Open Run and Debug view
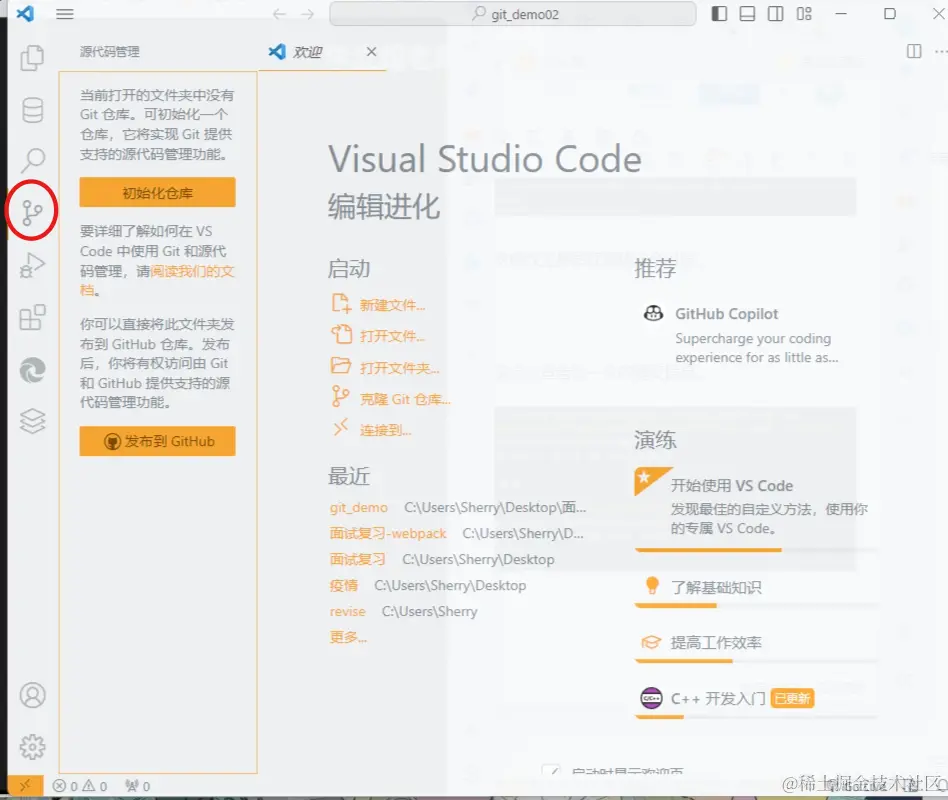Viewport: 948px width, 800px height. (x=32, y=265)
